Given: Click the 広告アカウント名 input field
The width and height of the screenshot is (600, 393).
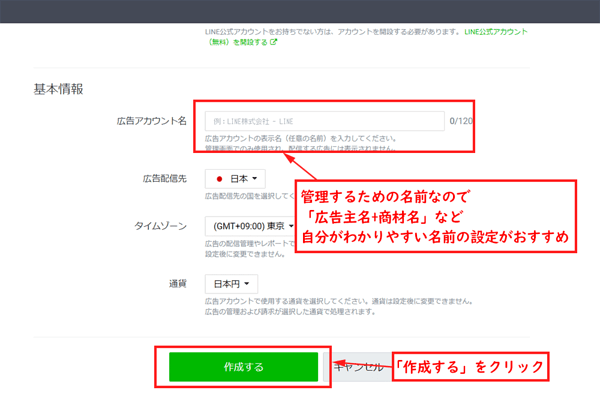Looking at the screenshot, I should pos(324,121).
